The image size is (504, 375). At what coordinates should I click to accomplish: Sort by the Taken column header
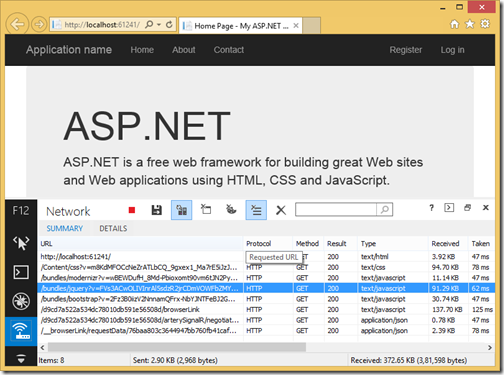coord(481,244)
